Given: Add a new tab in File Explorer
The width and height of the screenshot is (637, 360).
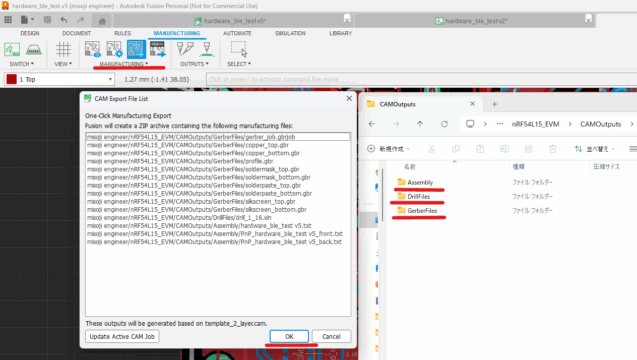Looking at the screenshot, I should (494, 104).
